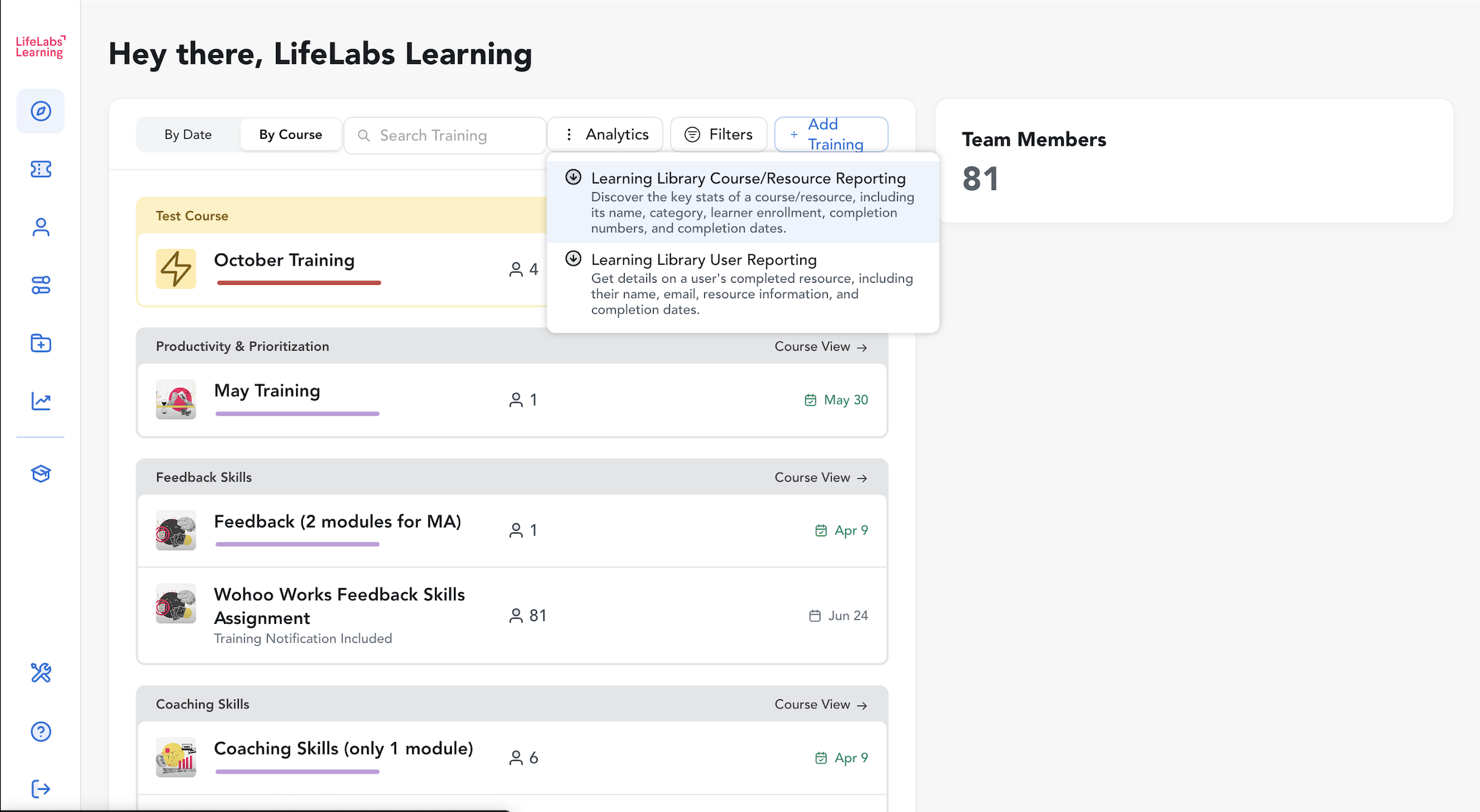Image resolution: width=1480 pixels, height=812 pixels.
Task: Open the compass explore sidebar icon
Action: click(x=40, y=111)
